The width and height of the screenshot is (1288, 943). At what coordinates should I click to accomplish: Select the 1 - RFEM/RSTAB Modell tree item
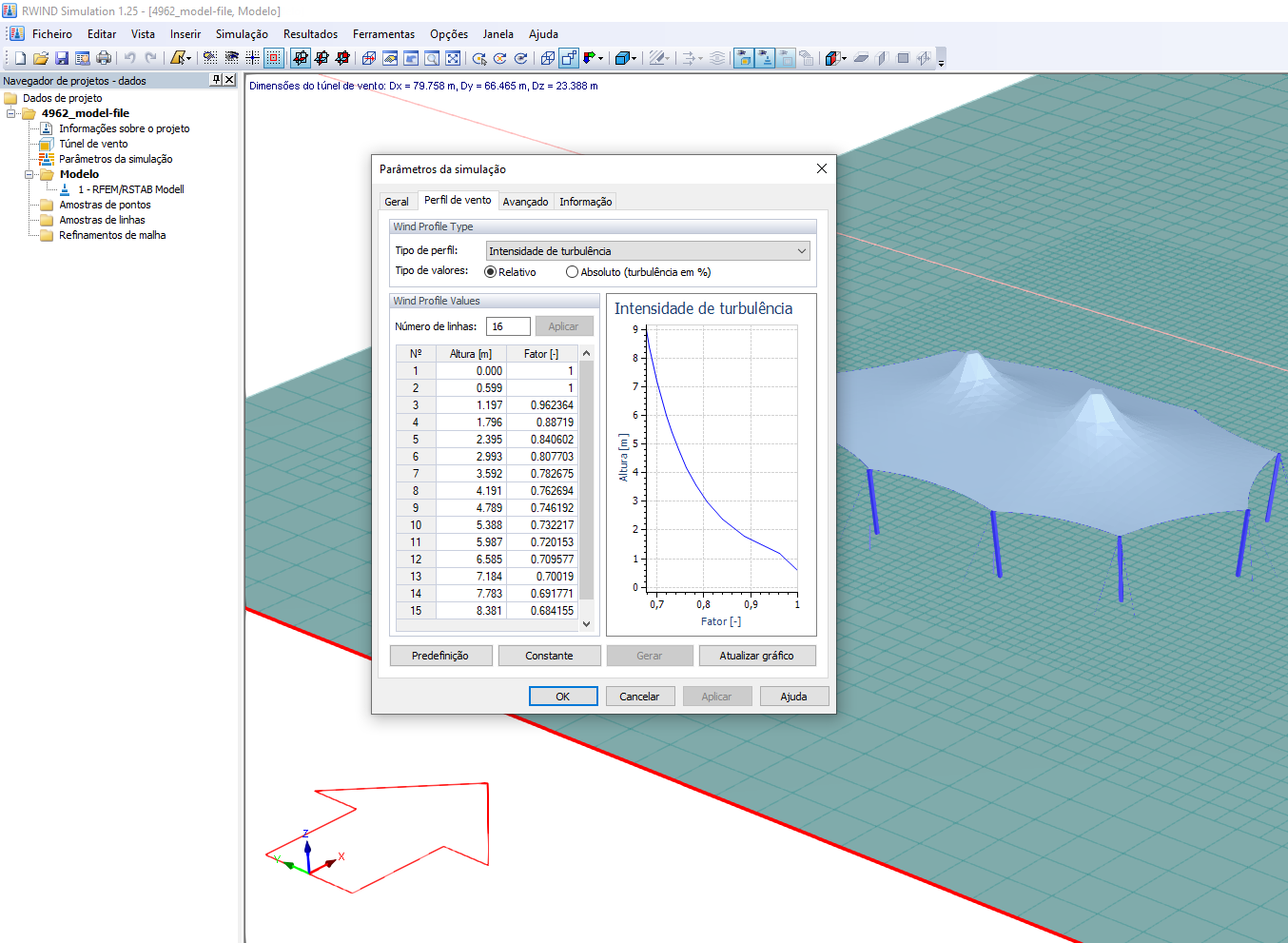(x=131, y=189)
